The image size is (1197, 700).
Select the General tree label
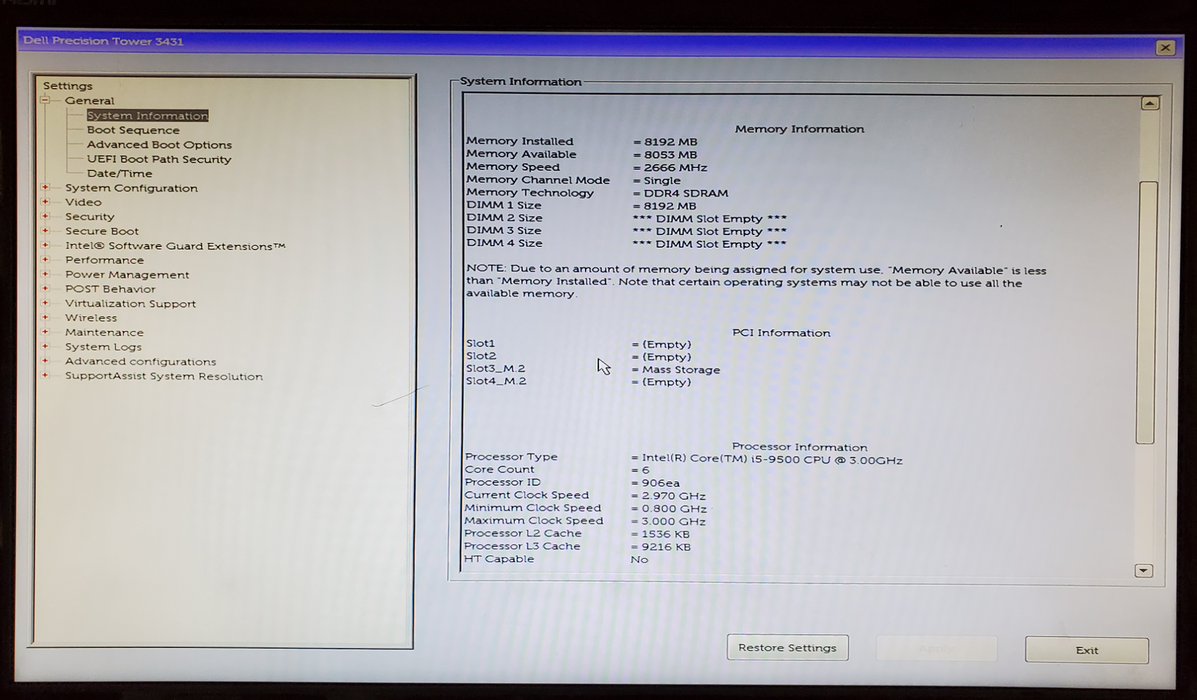(89, 100)
